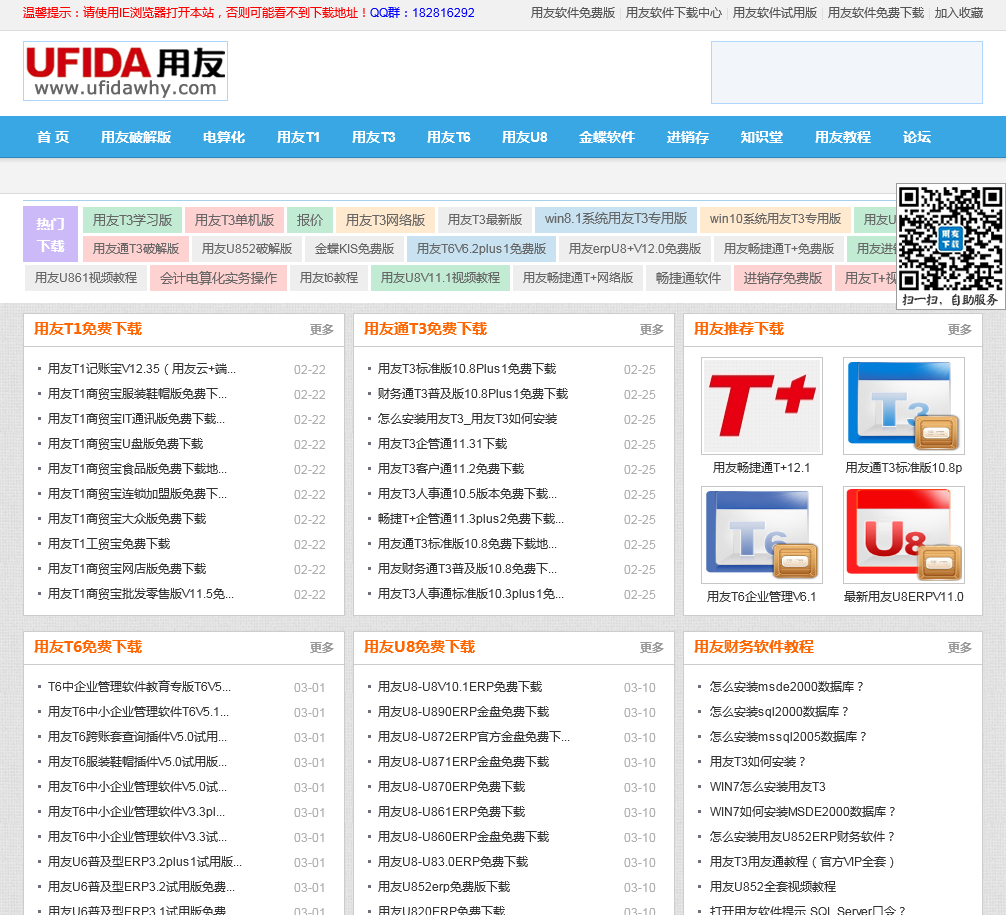Click the empty banner box beside logo
1006x915 pixels.
847,73
